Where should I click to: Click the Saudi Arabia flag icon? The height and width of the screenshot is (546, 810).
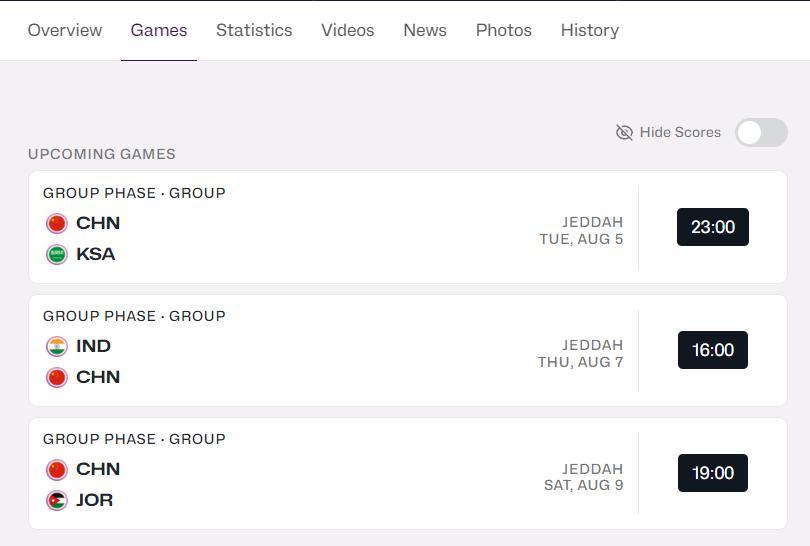pos(57,254)
